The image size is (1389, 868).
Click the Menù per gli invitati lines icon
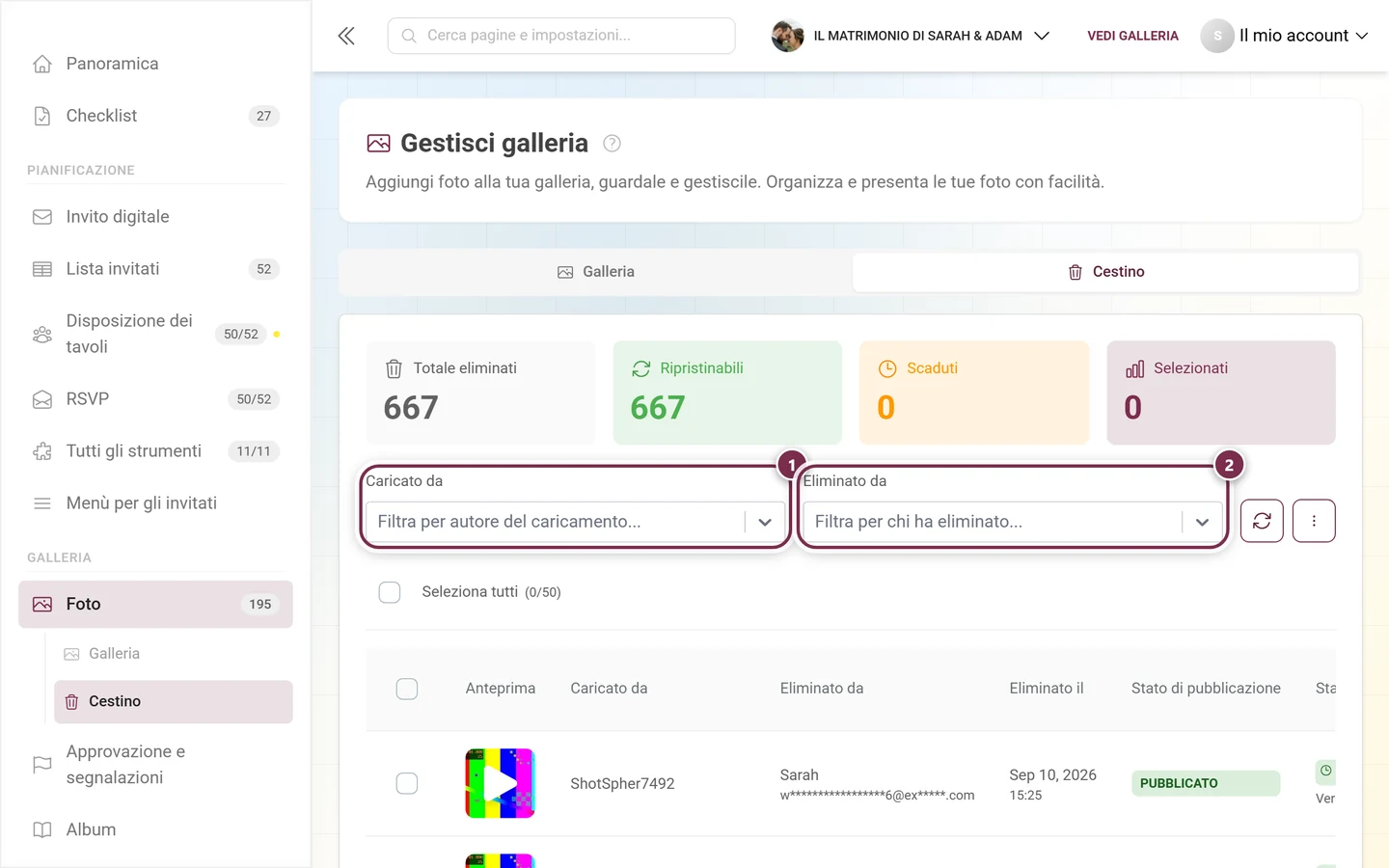click(42, 503)
